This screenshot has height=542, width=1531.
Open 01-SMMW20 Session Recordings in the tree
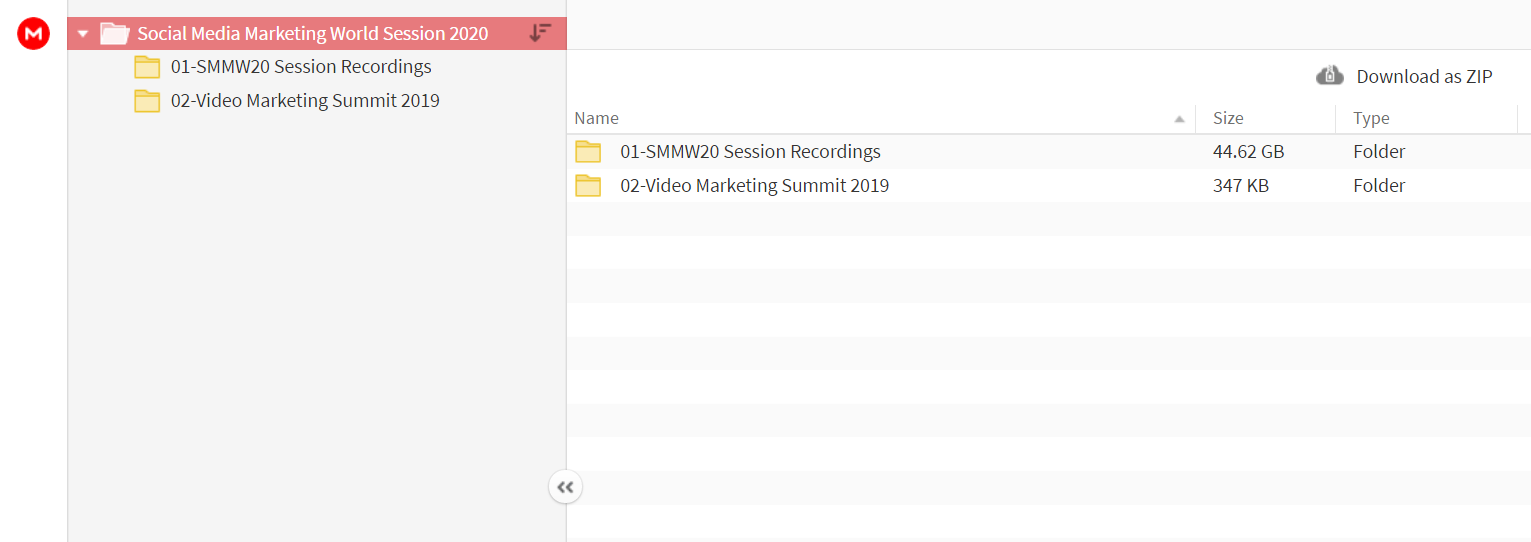(x=301, y=67)
